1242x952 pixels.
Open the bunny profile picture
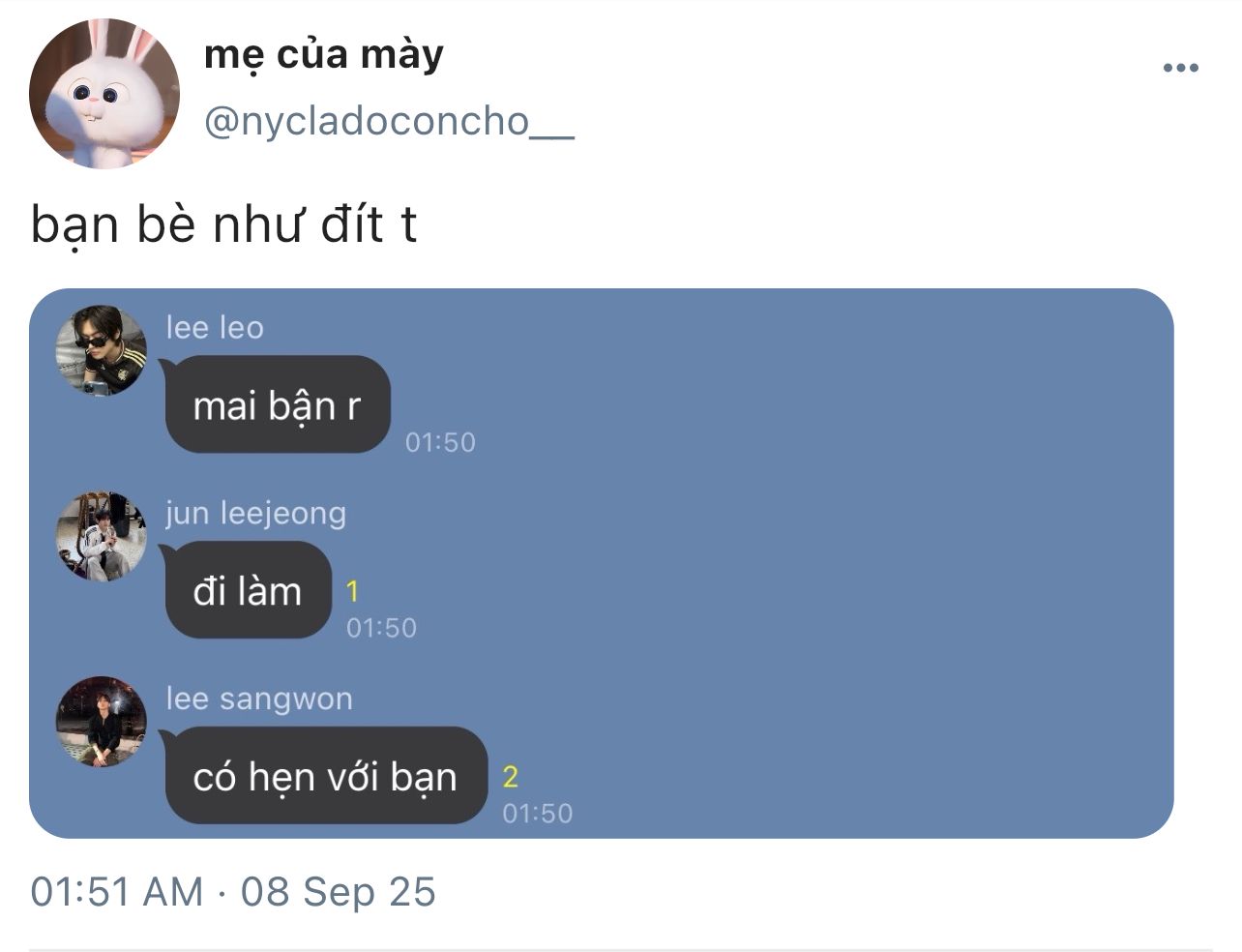[x=104, y=93]
